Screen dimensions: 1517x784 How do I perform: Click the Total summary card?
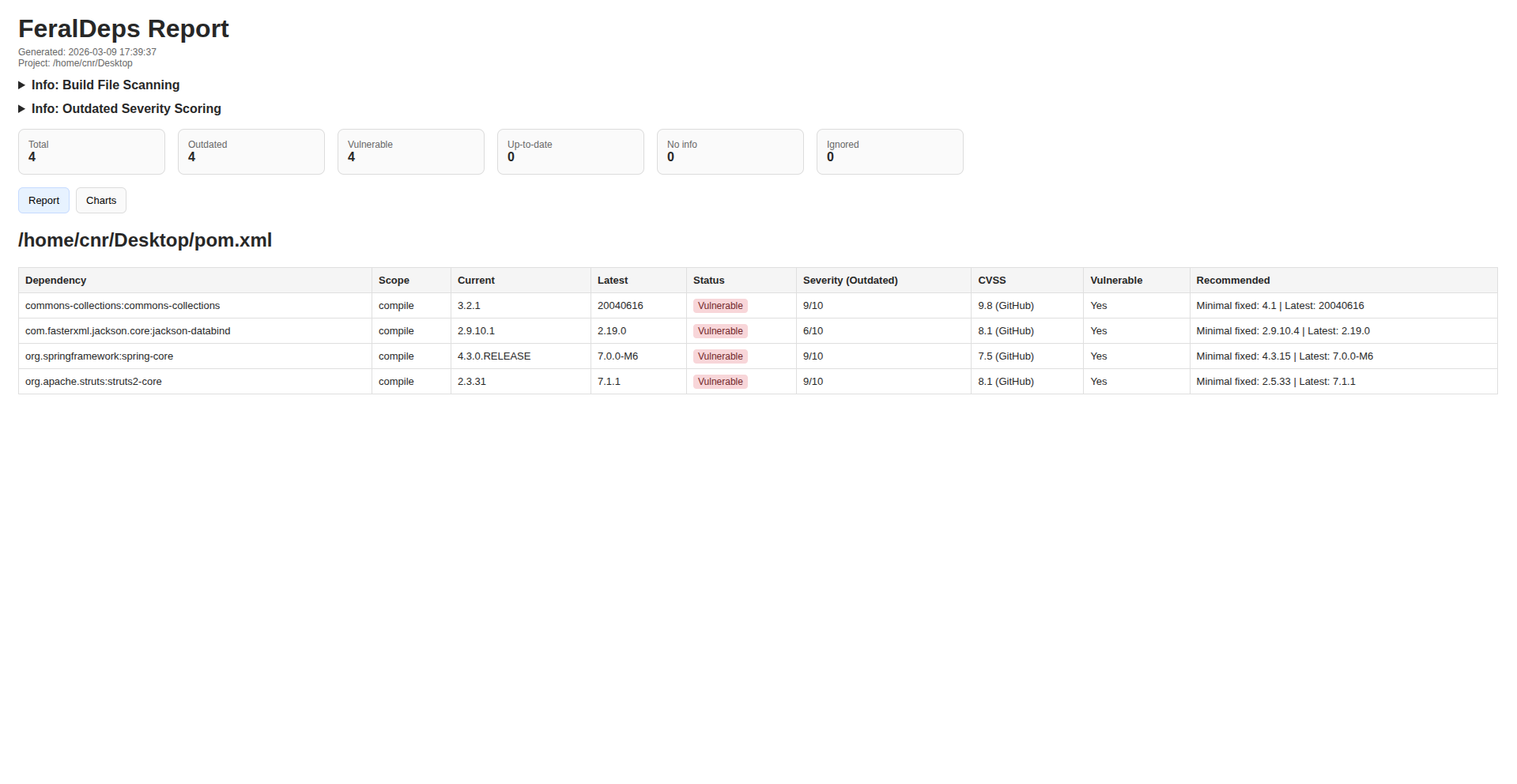[92, 152]
